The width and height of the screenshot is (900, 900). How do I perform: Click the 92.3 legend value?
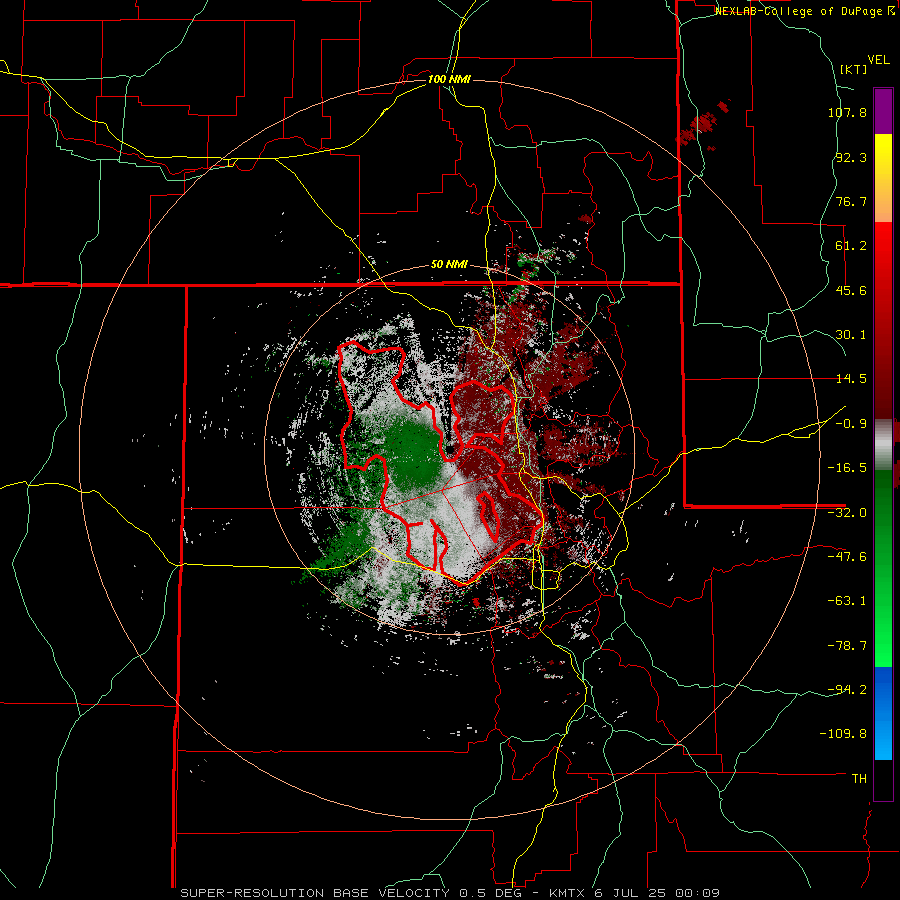click(x=851, y=157)
